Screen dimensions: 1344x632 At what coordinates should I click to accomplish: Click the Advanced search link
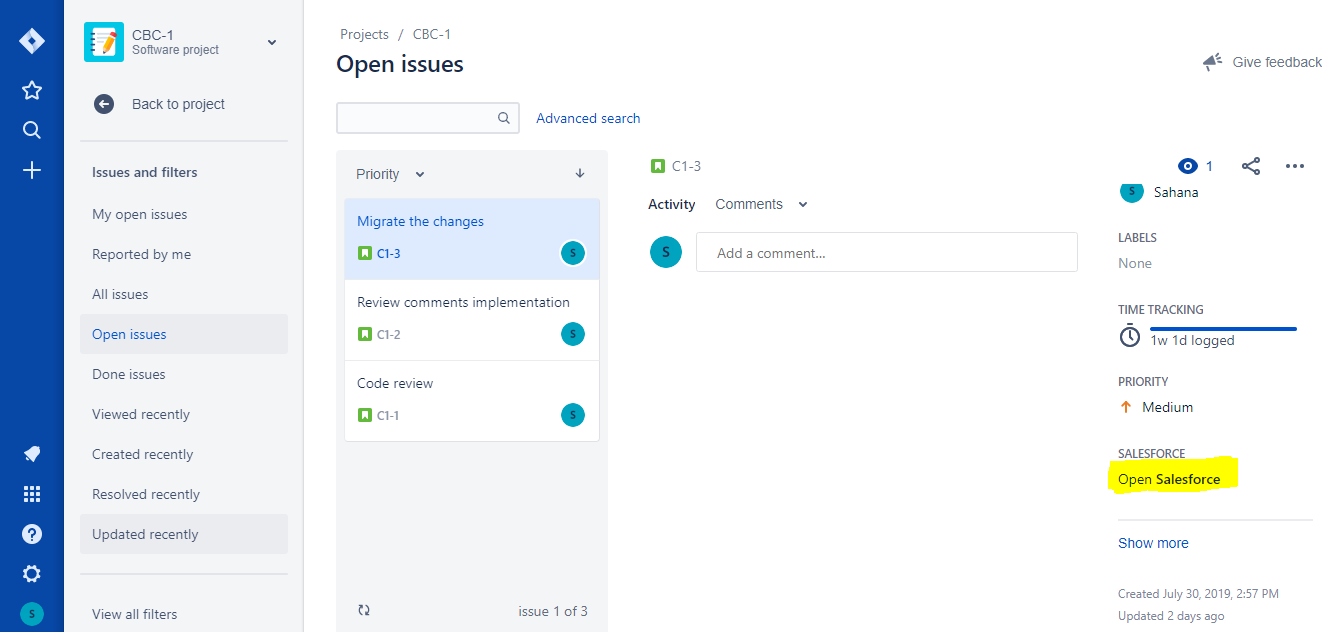pos(588,118)
